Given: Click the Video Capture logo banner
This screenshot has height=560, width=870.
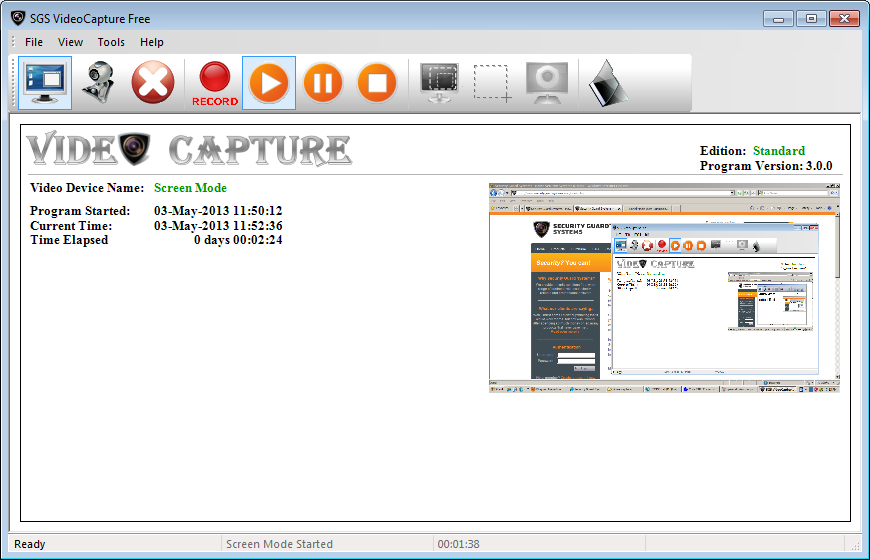Looking at the screenshot, I should pos(189,149).
